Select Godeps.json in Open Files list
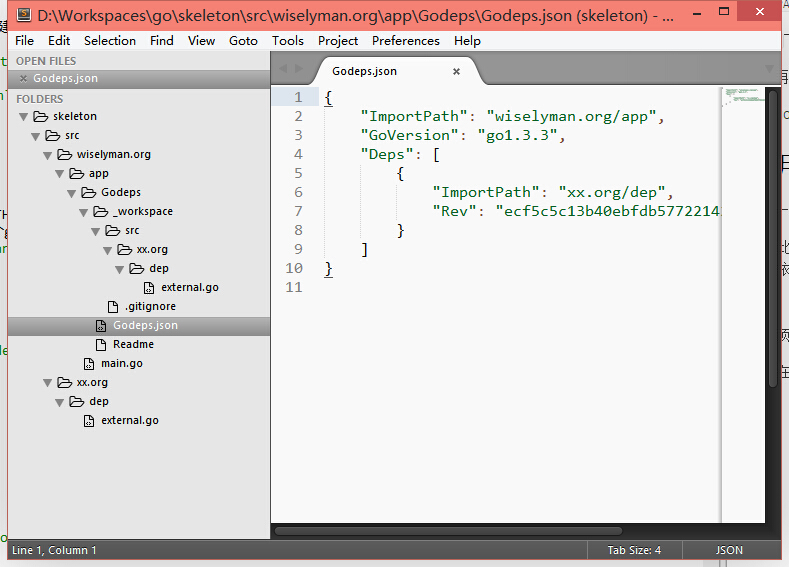This screenshot has height=567, width=789. coord(65,78)
